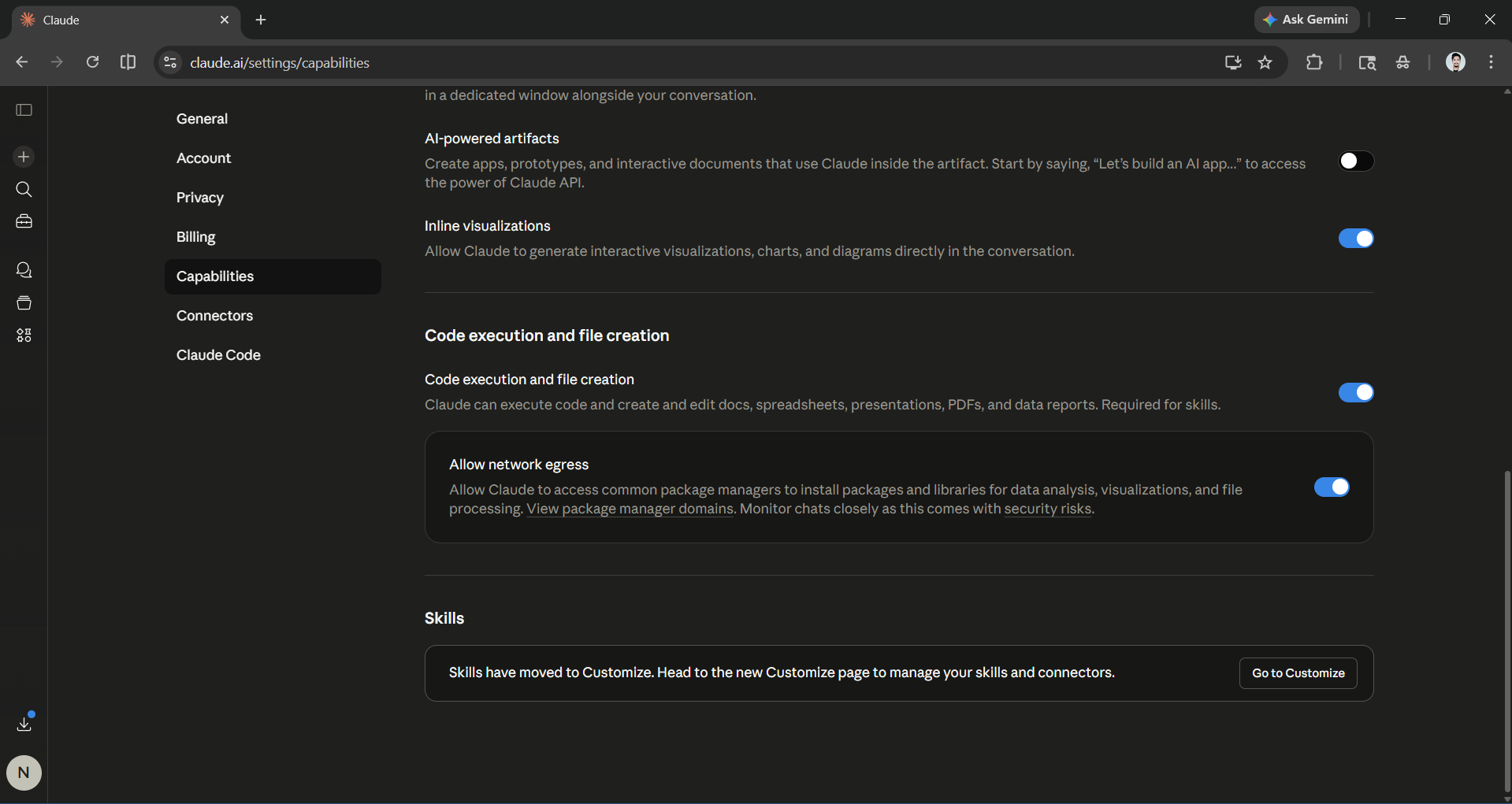
Task: Click the description starting "Create apps, prototypes"
Action: tap(865, 173)
